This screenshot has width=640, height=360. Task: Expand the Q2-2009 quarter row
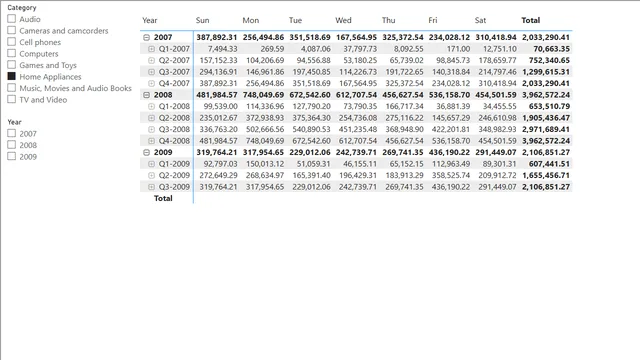151,175
